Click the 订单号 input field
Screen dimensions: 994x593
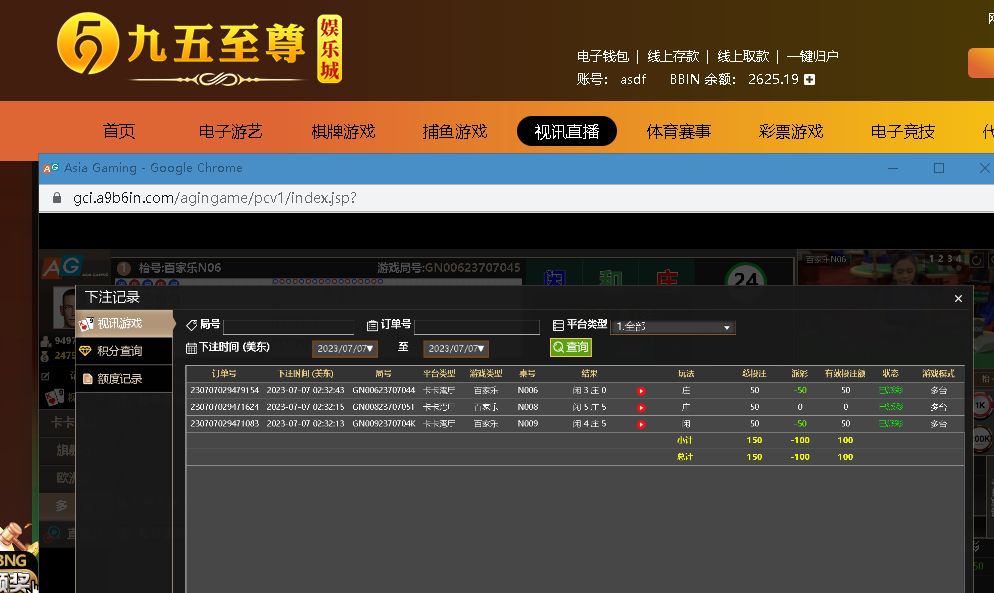476,326
